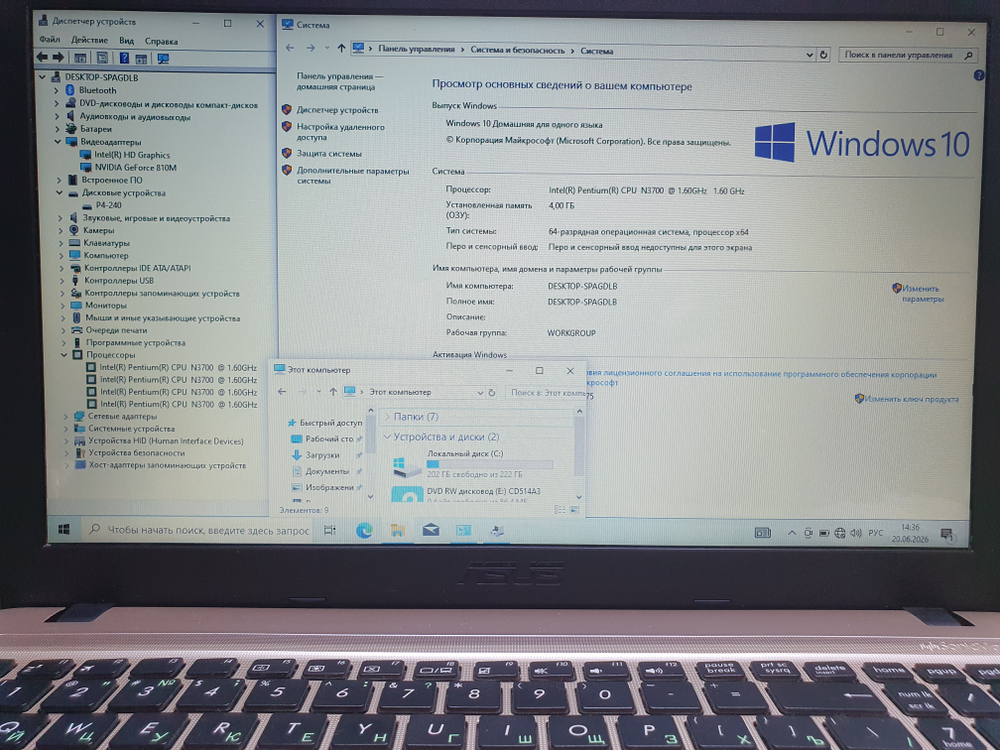Open Действие menu in Device Manager
The height and width of the screenshot is (750, 1000).
89,40
